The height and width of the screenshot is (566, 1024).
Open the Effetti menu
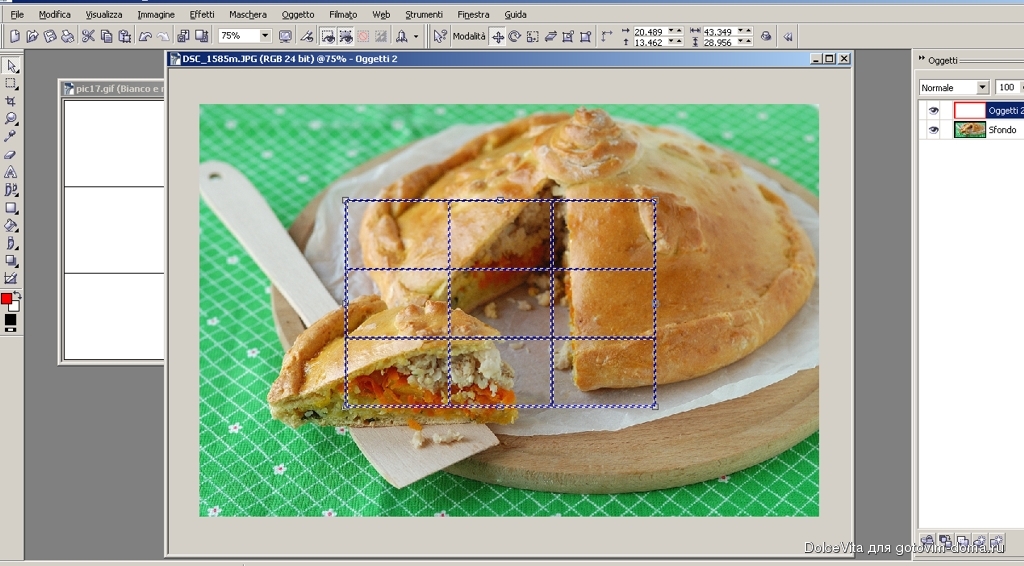(202, 14)
